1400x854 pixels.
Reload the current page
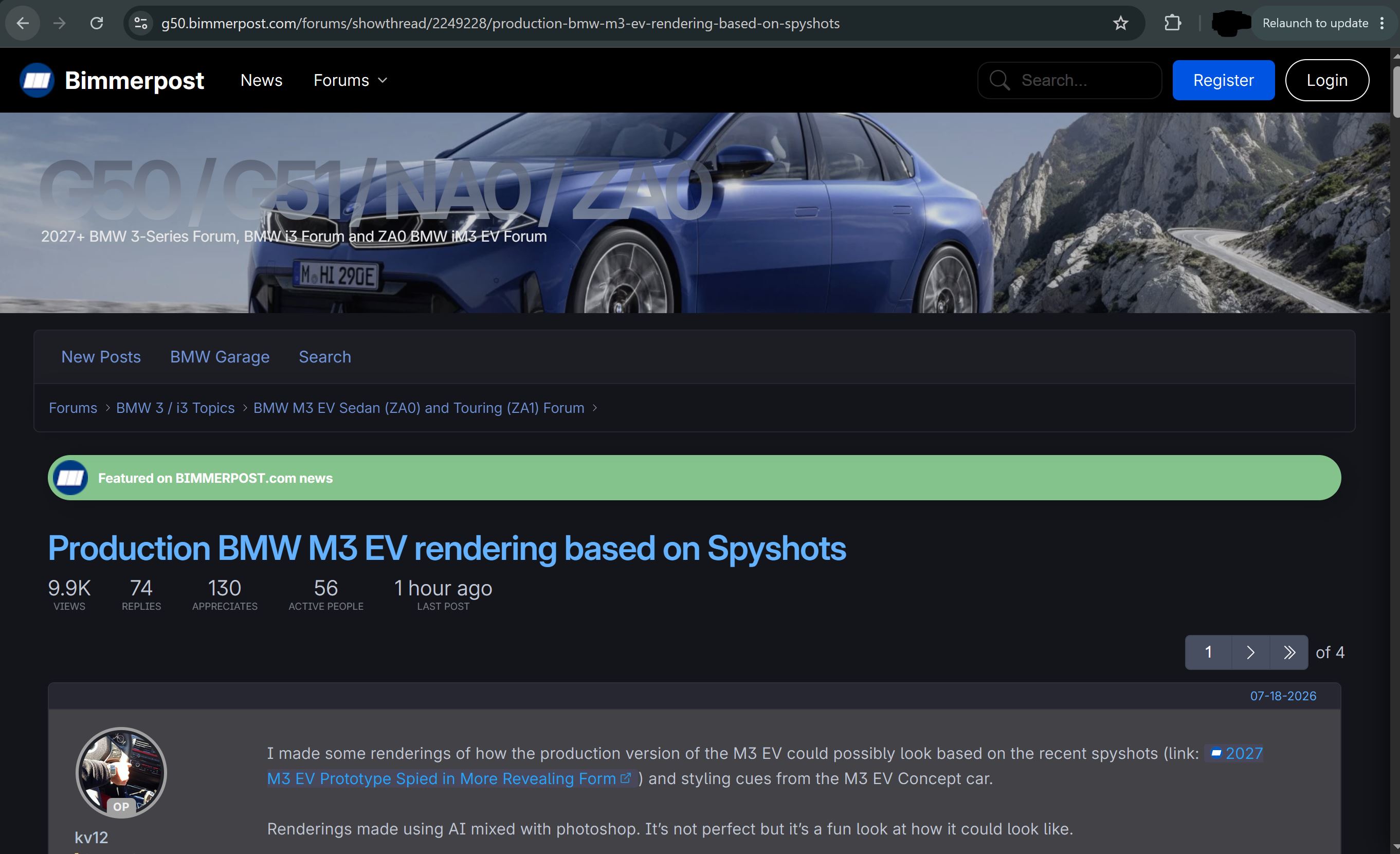point(97,23)
